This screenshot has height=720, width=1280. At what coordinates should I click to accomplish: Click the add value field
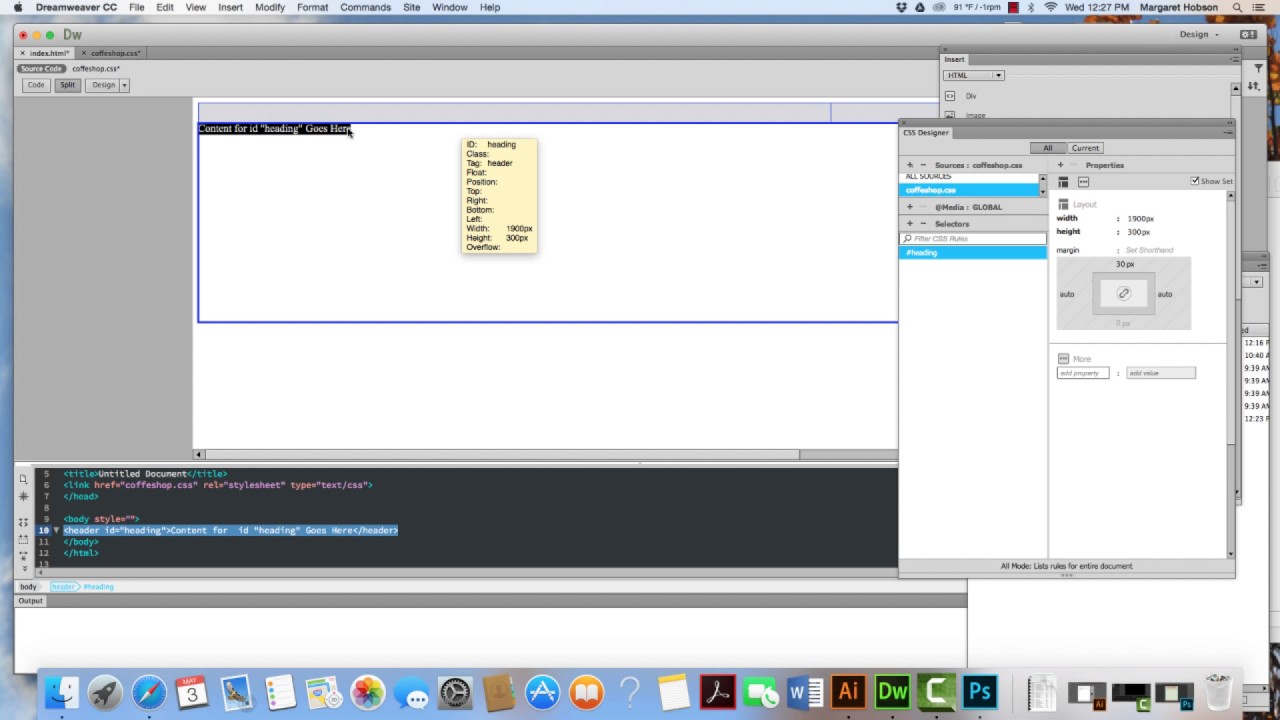coord(1160,373)
